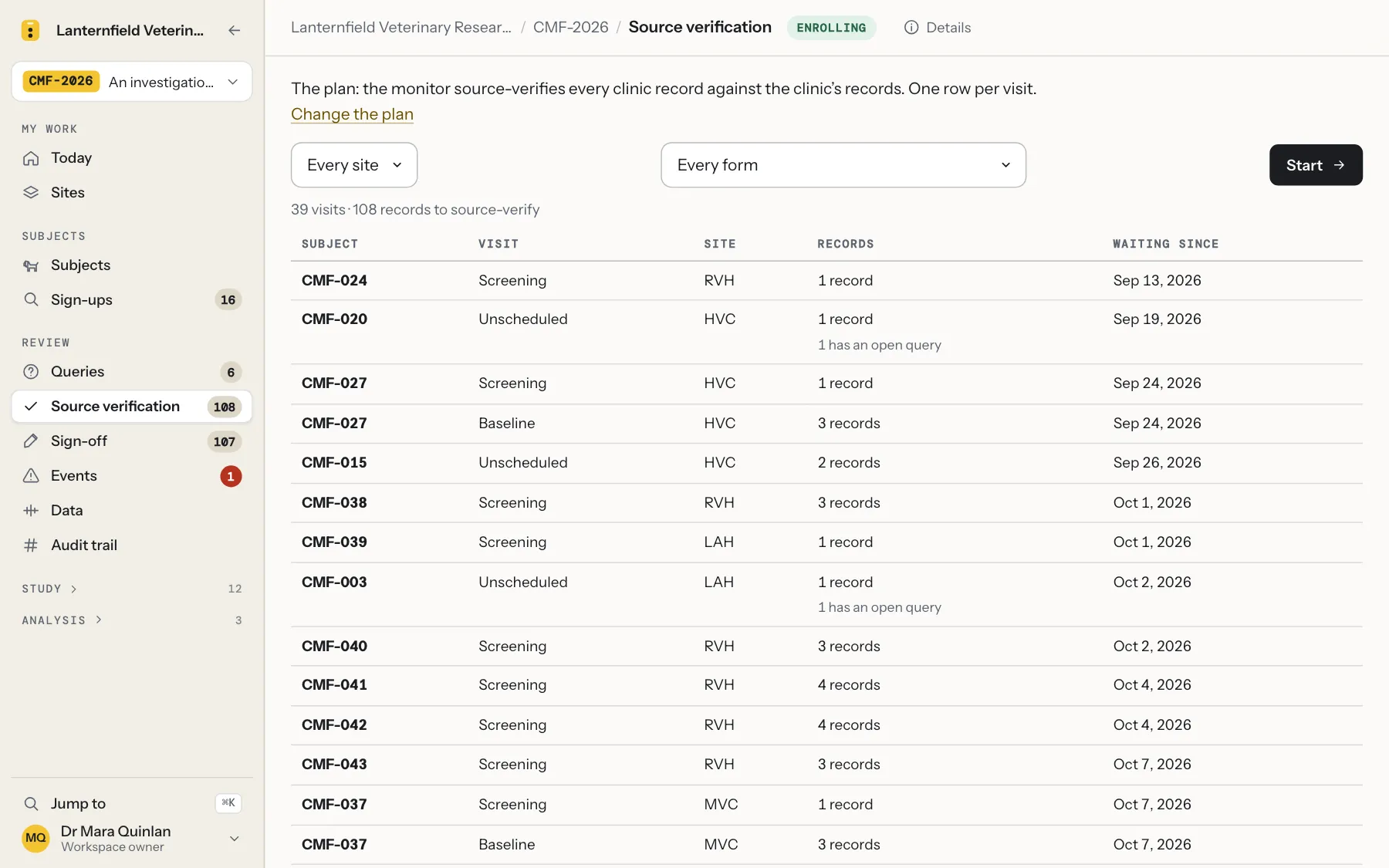Start source verification with the Start button
Viewport: 1389px width, 868px height.
1316,165
